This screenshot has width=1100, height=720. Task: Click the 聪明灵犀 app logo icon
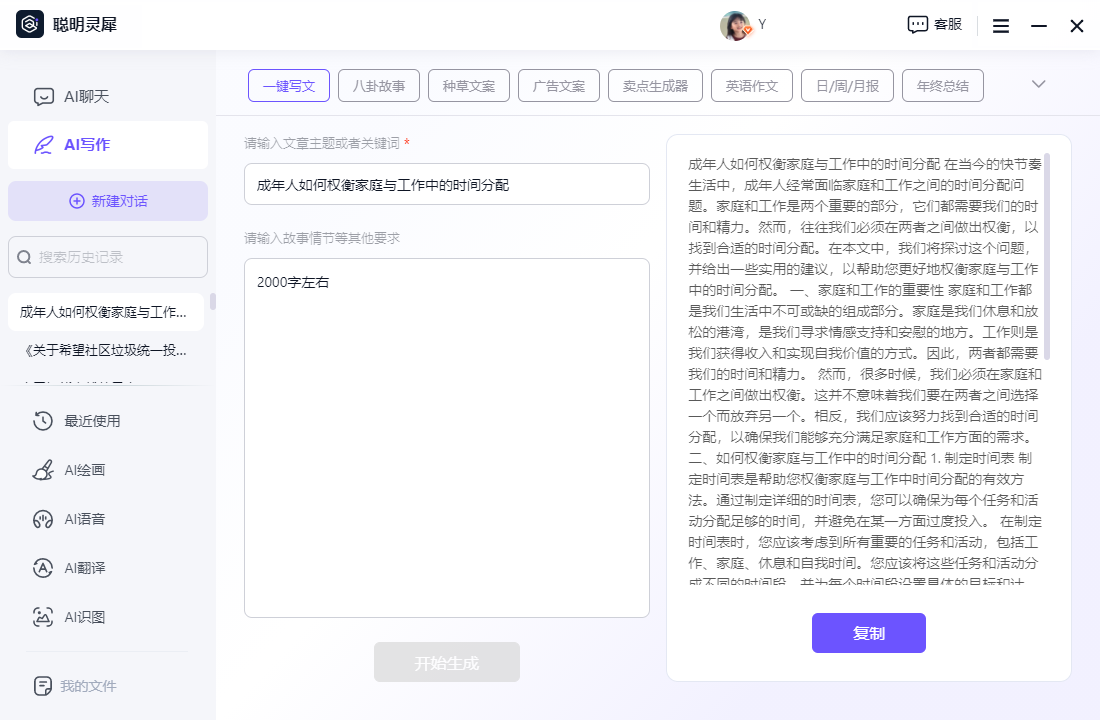[x=29, y=25]
